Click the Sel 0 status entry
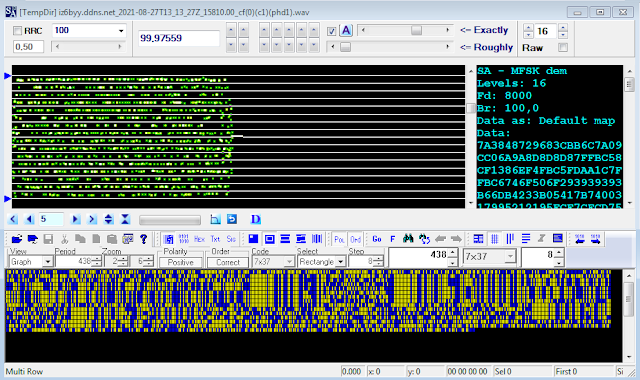This screenshot has width=640, height=380. click(x=503, y=371)
